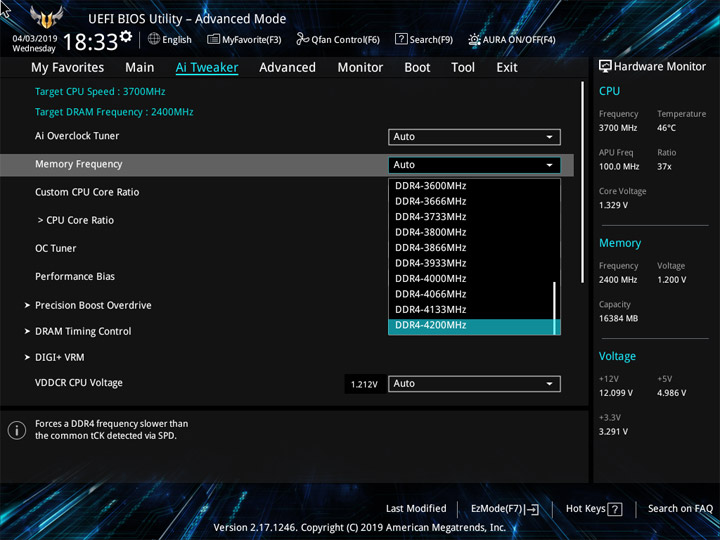The width and height of the screenshot is (720, 540).
Task: Open Search on FAQ link
Action: coord(681,509)
